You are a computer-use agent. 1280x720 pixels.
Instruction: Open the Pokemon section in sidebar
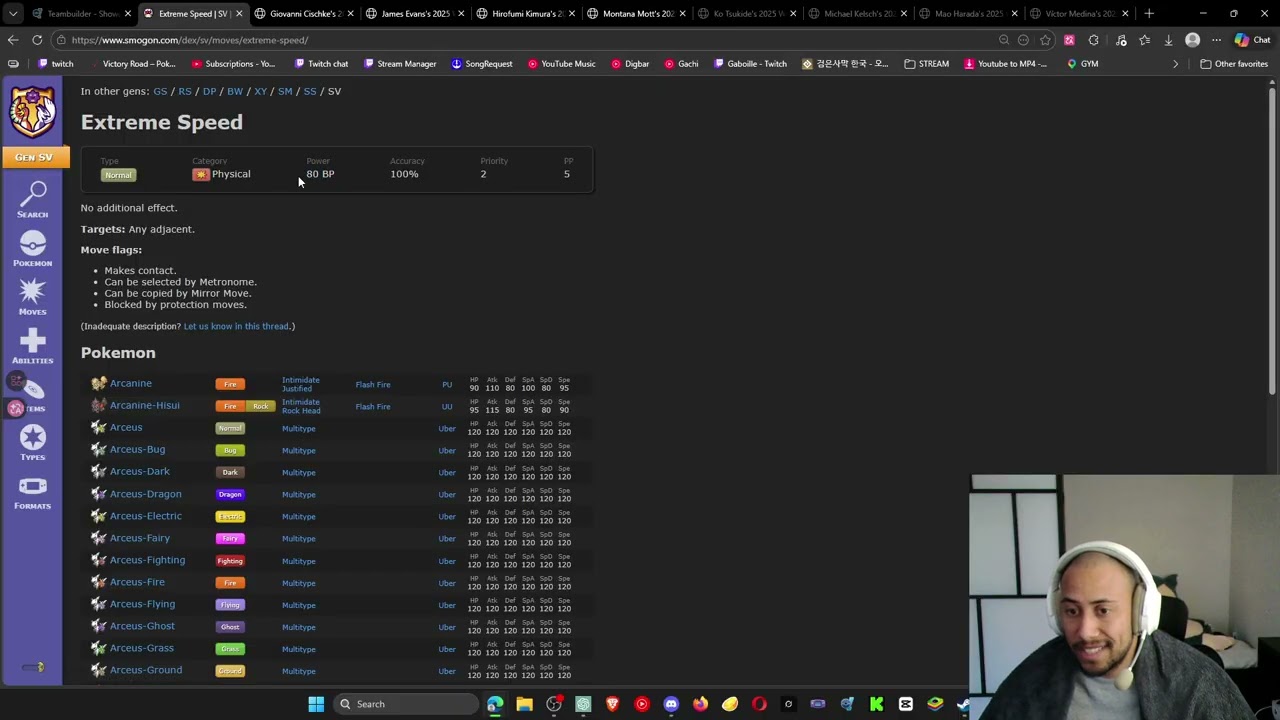click(32, 249)
